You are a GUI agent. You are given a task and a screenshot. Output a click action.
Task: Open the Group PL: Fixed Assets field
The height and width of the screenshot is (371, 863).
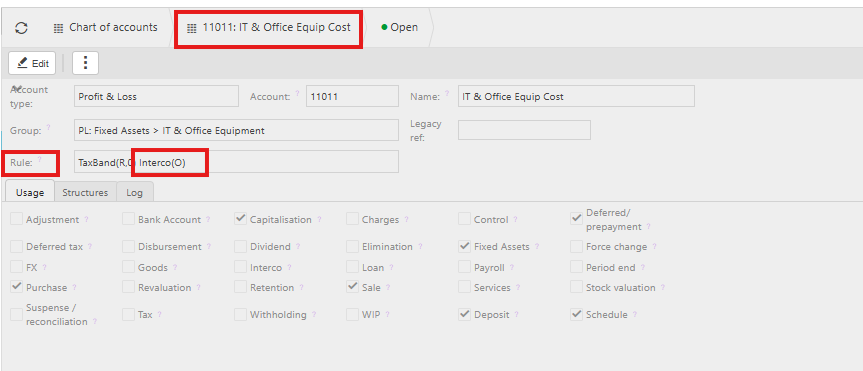(x=236, y=130)
